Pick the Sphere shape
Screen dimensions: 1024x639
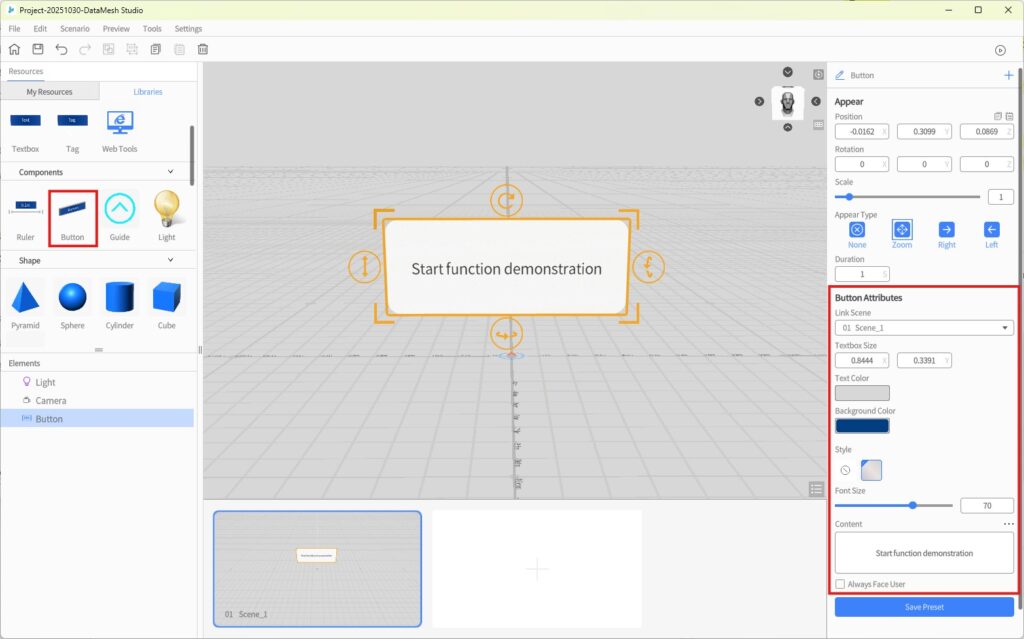click(x=72, y=300)
